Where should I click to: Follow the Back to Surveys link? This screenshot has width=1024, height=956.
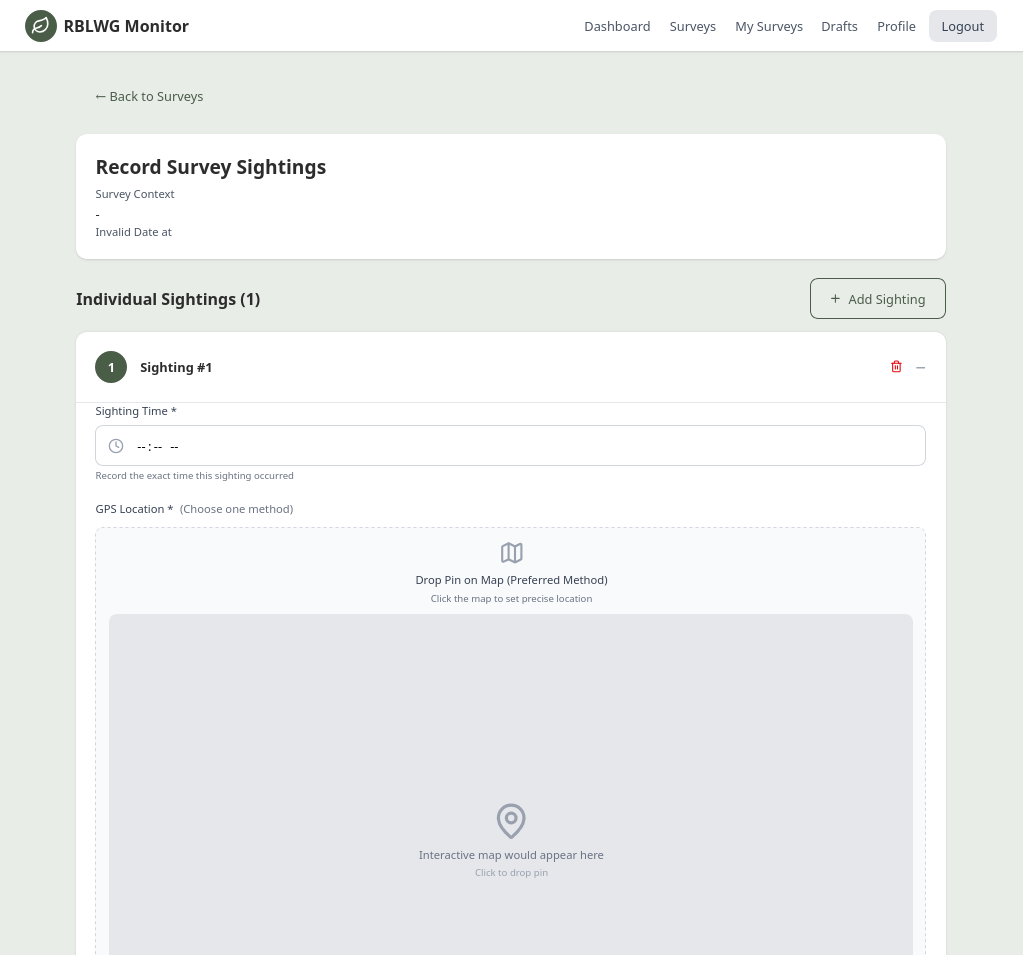(149, 97)
